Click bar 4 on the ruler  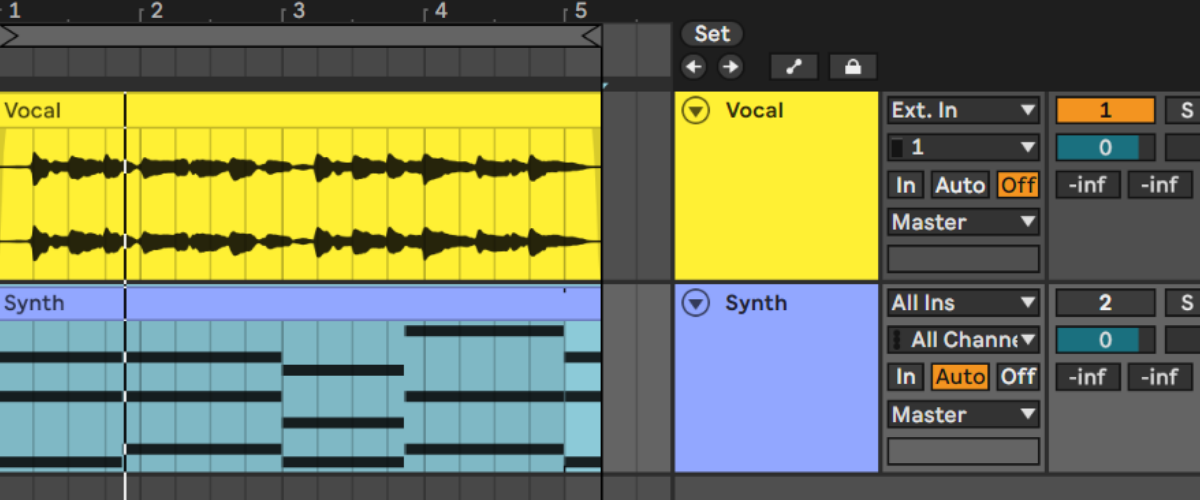tap(439, 11)
